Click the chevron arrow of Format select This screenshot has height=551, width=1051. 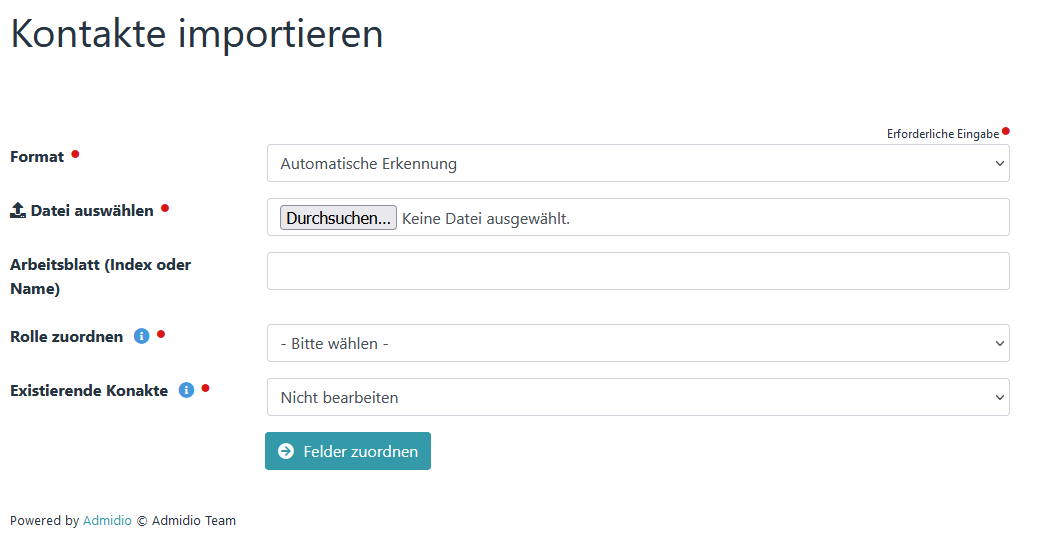[999, 164]
